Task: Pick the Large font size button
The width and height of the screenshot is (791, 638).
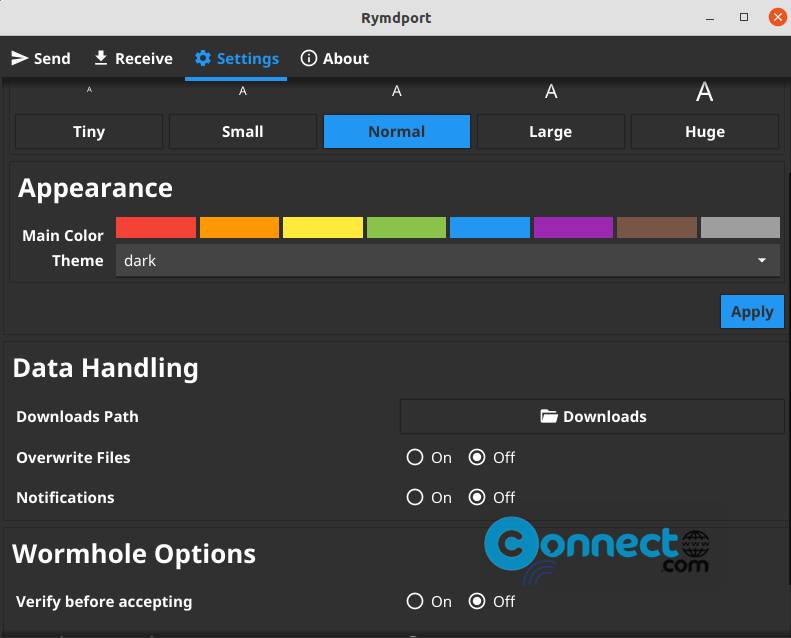Action: tap(551, 132)
